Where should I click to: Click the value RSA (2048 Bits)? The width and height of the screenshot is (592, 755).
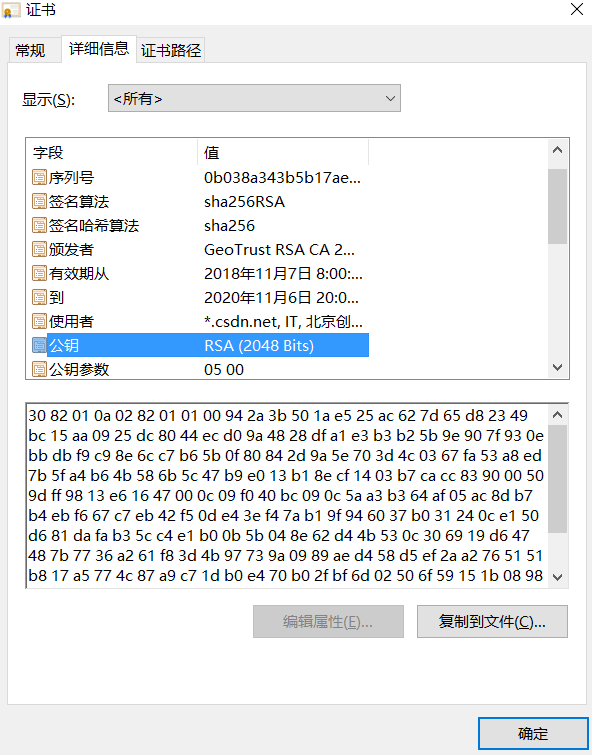pos(259,346)
